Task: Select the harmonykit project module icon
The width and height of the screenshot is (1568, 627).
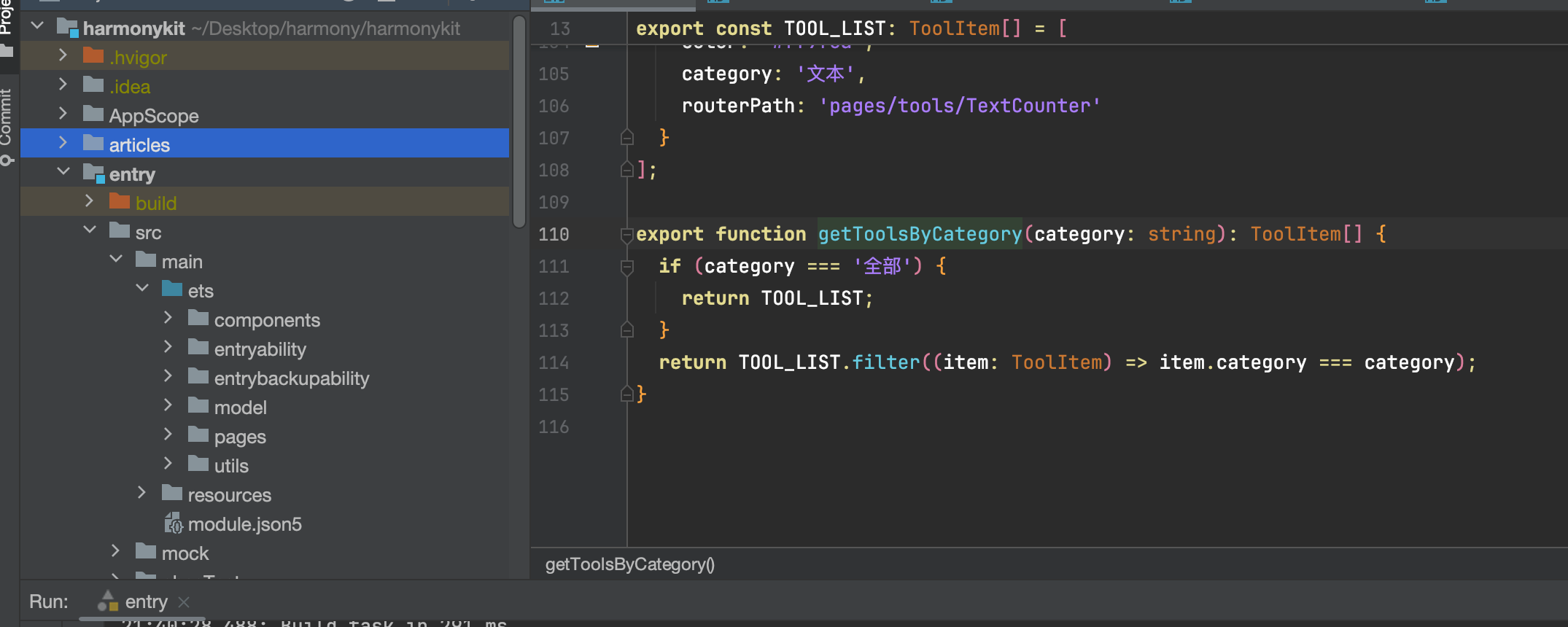Action: coord(68,28)
